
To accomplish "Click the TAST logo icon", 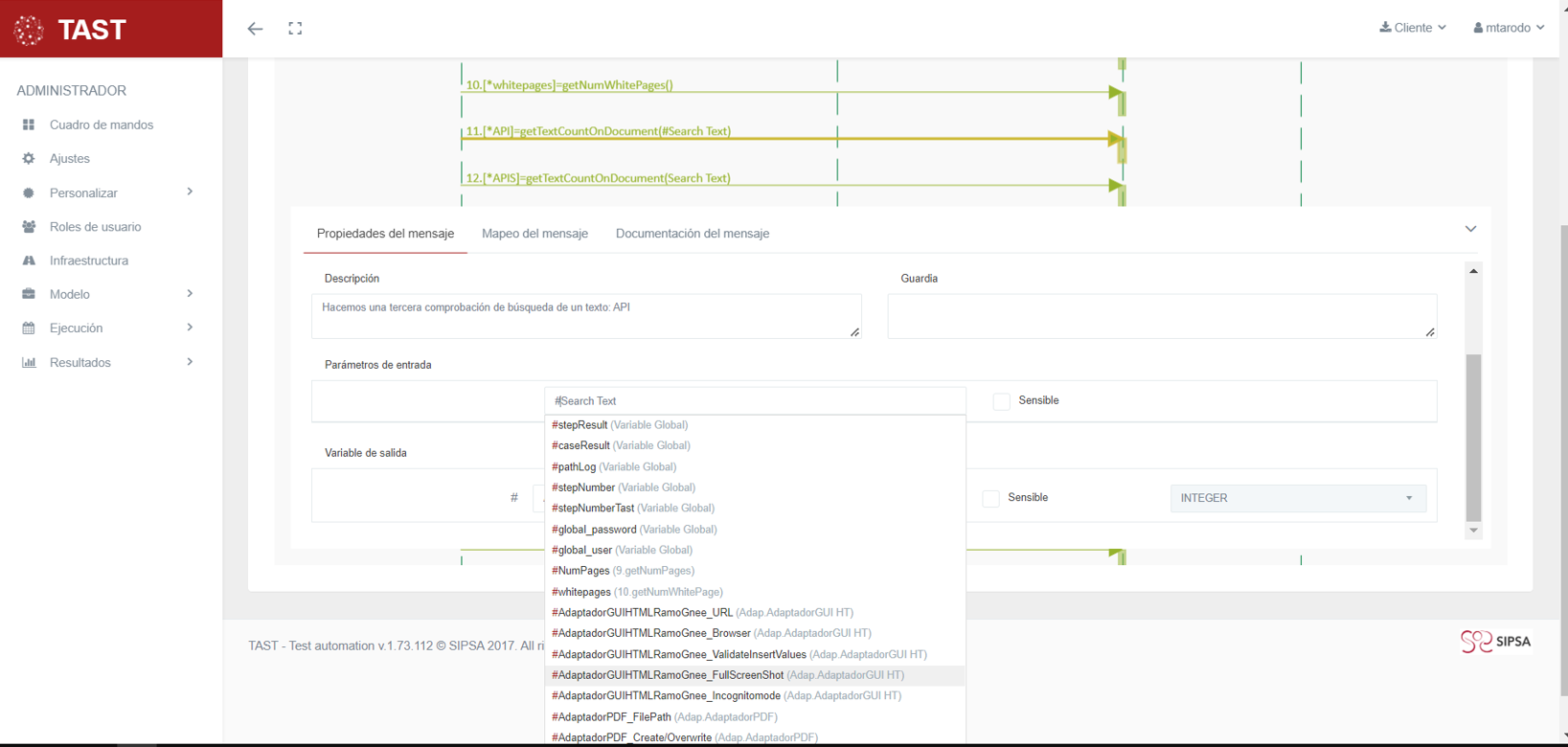I will point(29,30).
